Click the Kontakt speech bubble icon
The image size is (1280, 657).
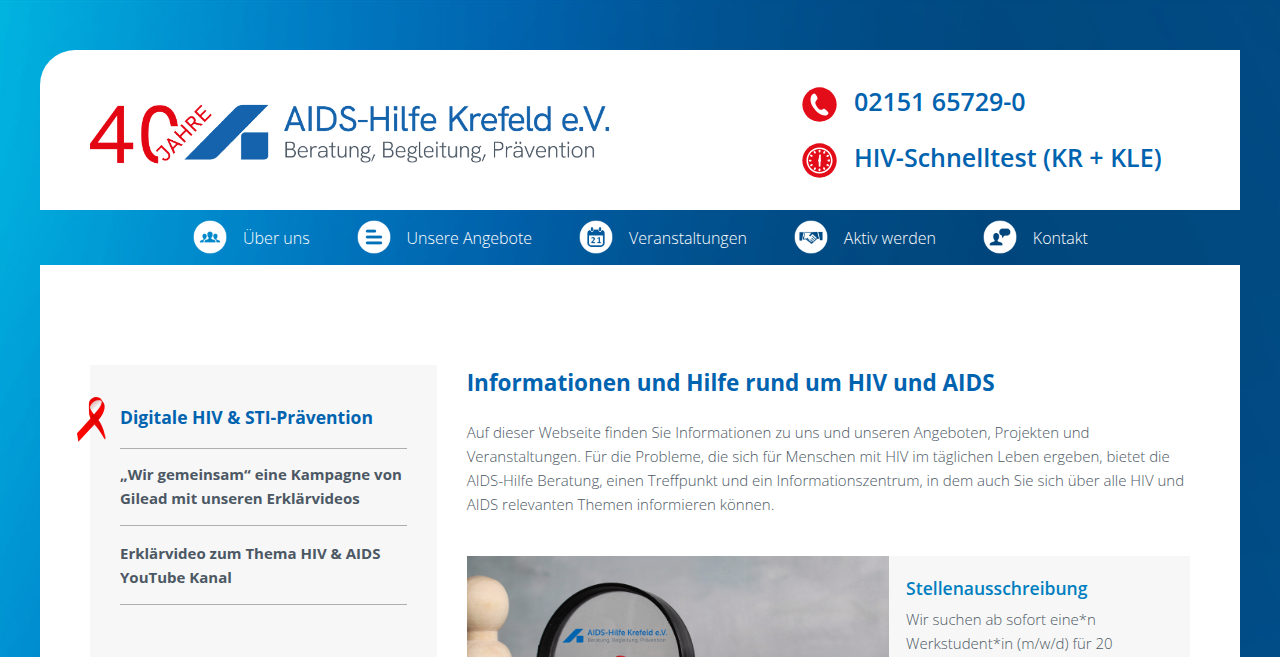coord(1000,237)
